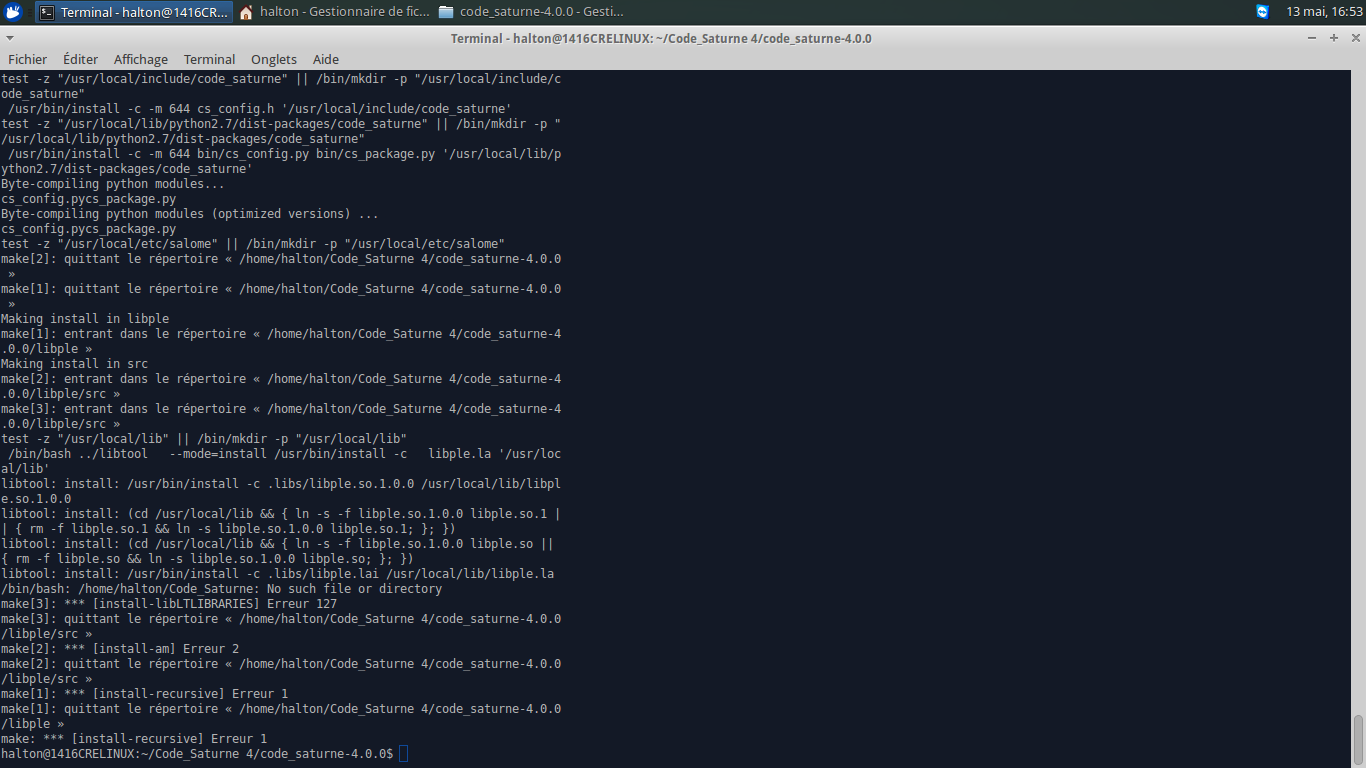Click the home folder icon for halton
The height and width of the screenshot is (768, 1366).
(x=246, y=12)
